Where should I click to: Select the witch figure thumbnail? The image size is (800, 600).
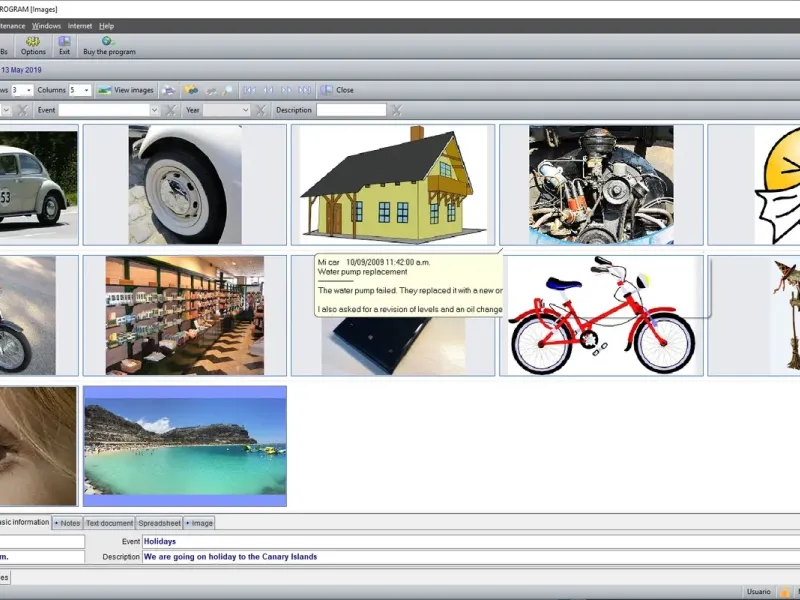(x=754, y=316)
